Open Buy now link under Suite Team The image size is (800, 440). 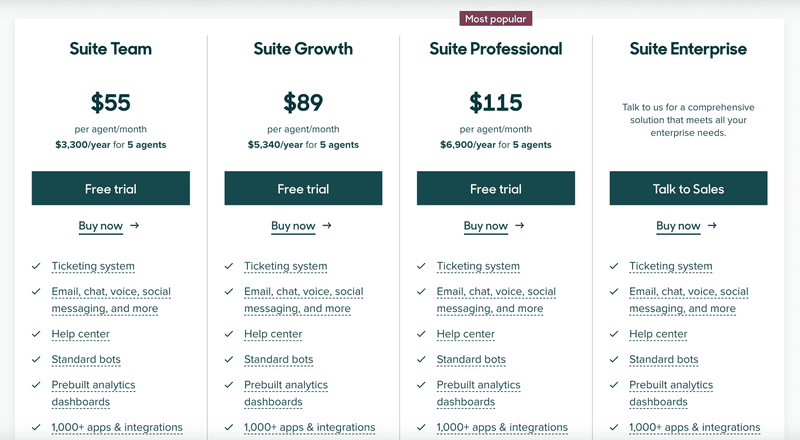pos(100,226)
